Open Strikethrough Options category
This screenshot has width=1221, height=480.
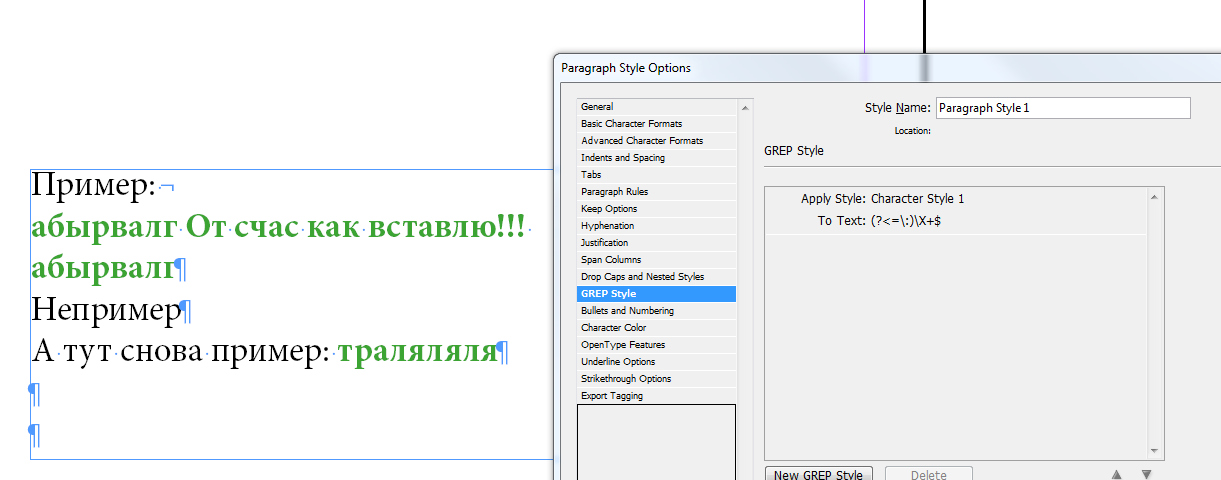(657, 379)
